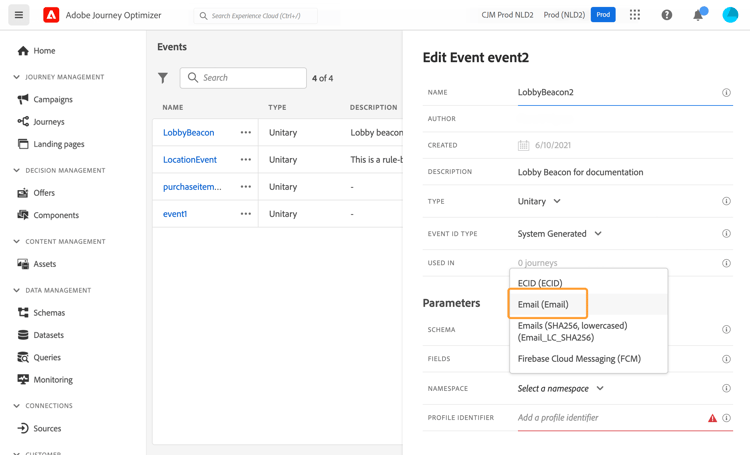The height and width of the screenshot is (455, 750).
Task: Open the help question mark icon
Action: 667,15
